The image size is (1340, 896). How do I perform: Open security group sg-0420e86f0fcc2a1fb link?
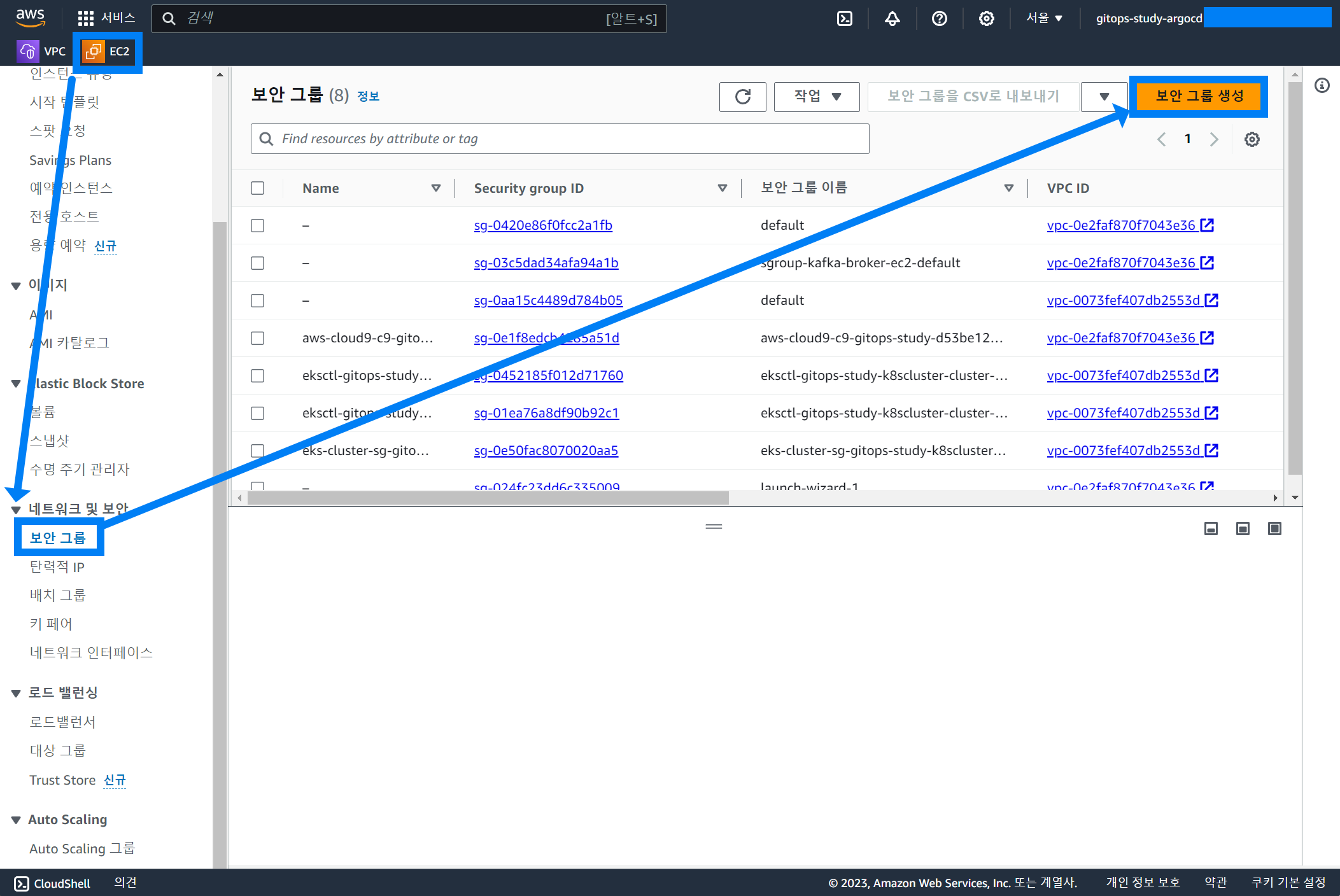coord(543,225)
